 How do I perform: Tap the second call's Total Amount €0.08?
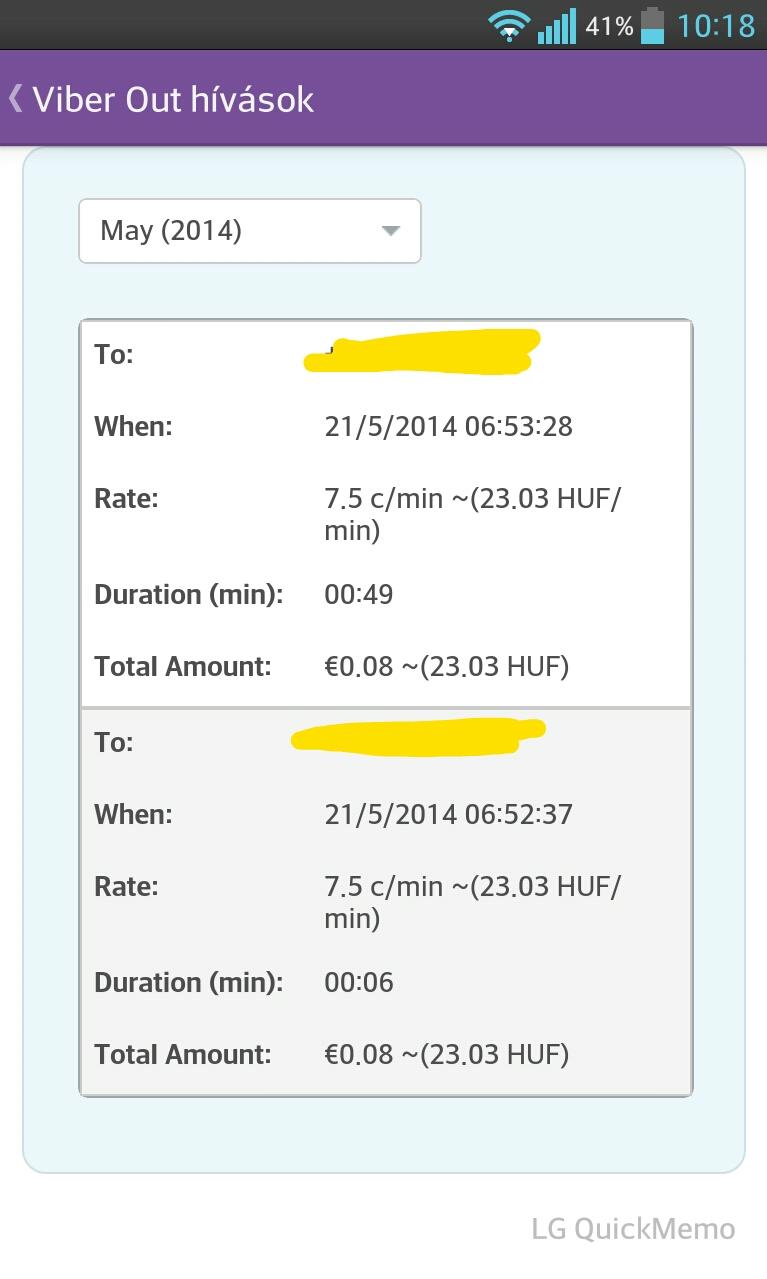(359, 1055)
